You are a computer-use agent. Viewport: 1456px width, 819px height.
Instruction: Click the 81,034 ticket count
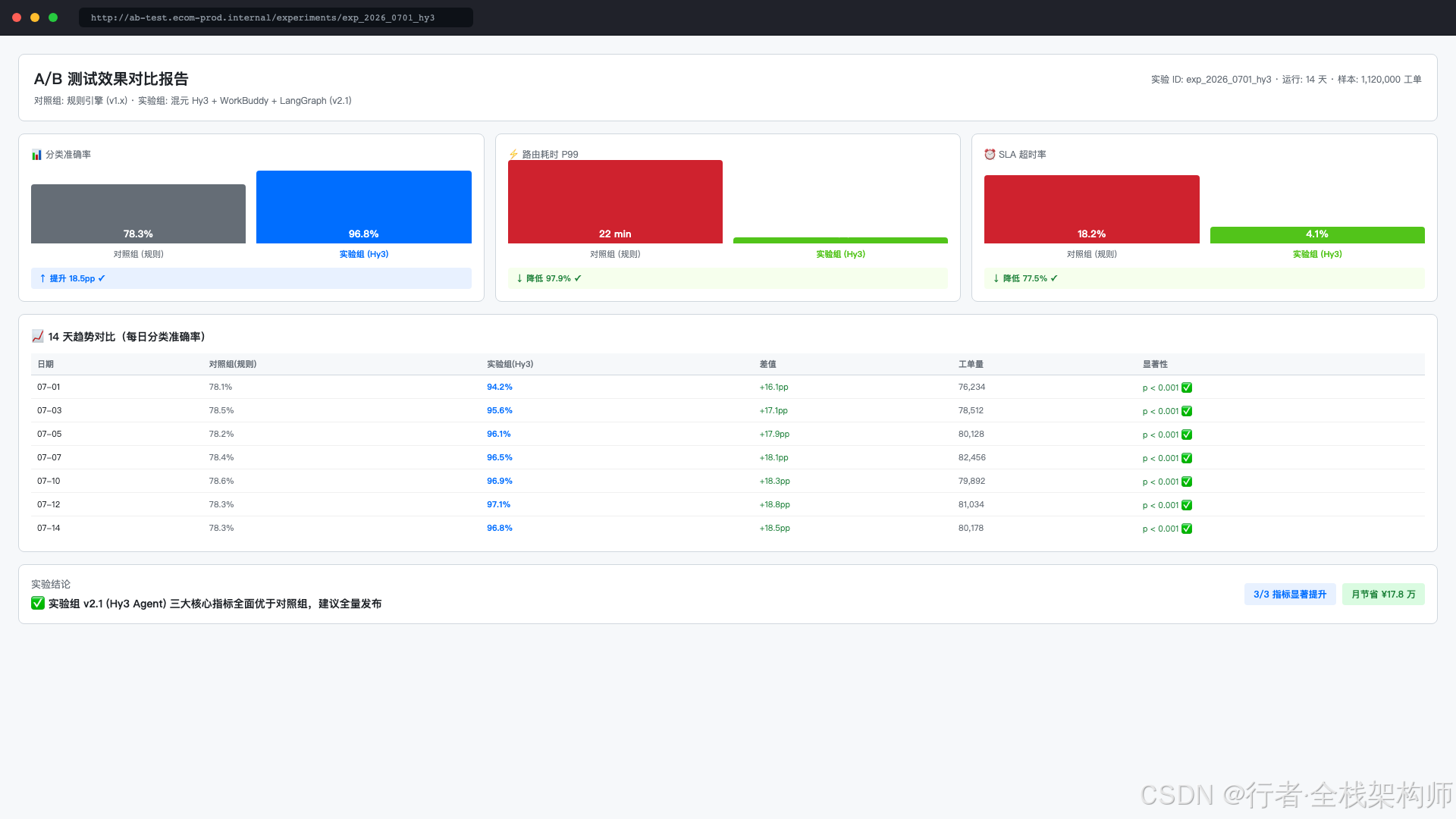tap(971, 504)
